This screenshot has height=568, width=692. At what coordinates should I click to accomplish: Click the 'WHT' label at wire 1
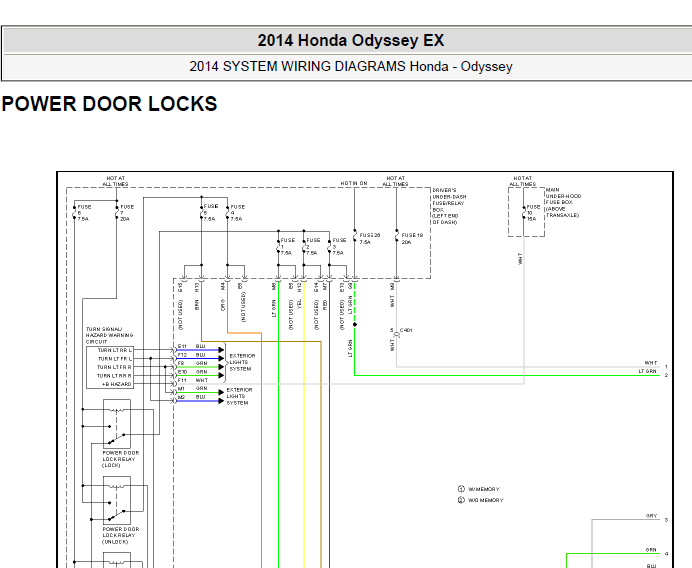pos(651,363)
